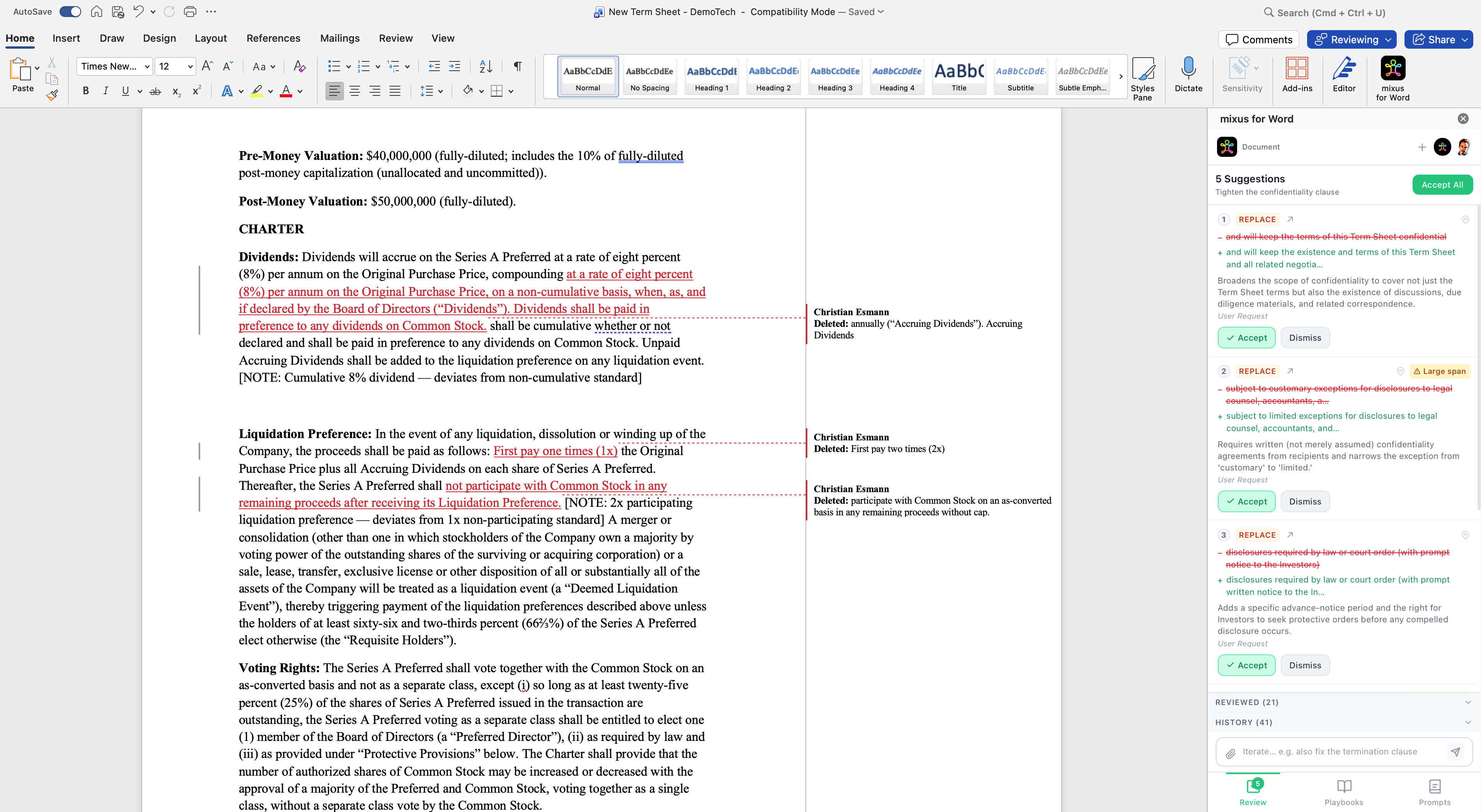Apply strikethrough formatting

(155, 91)
